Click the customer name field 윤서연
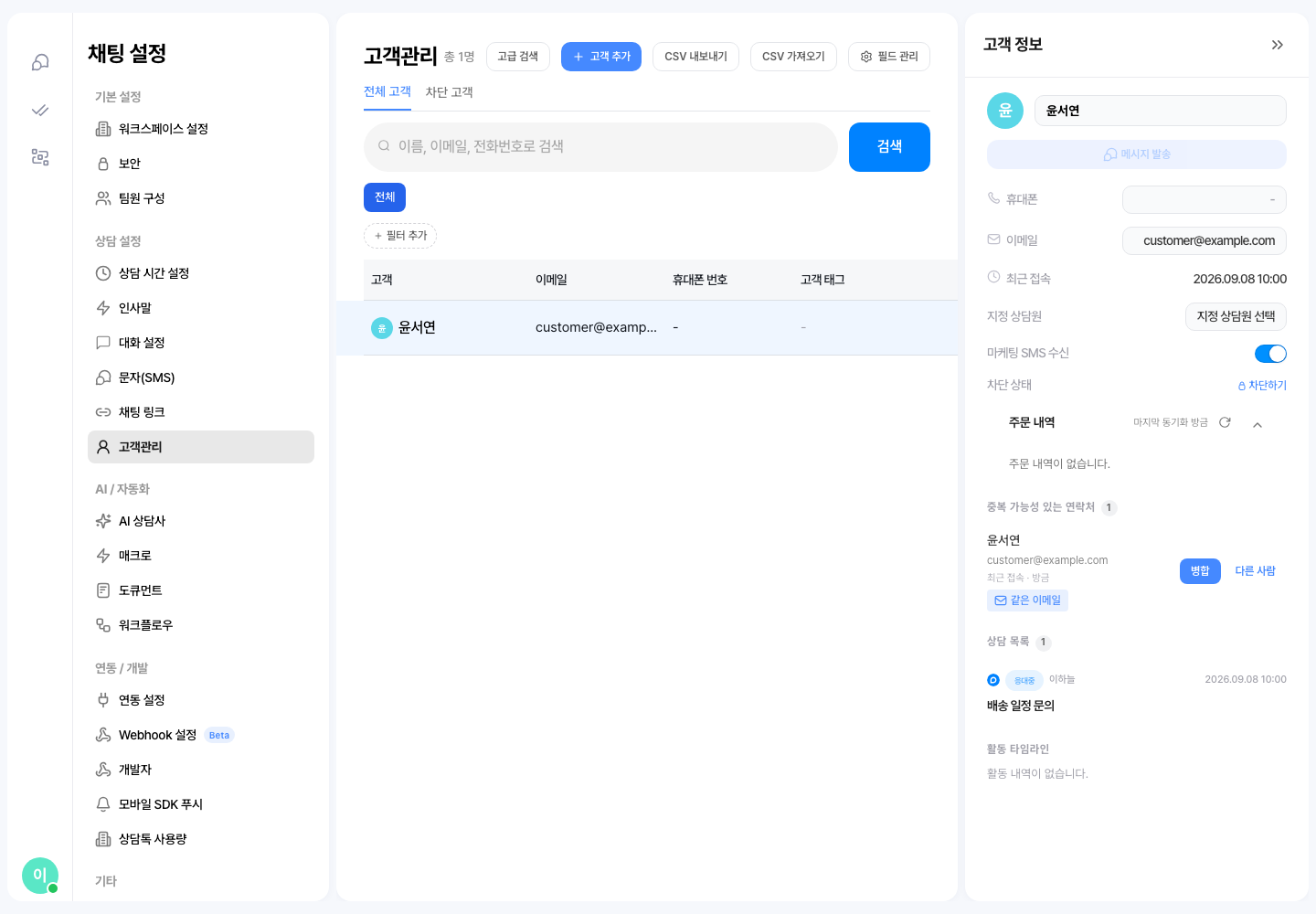 (1160, 111)
